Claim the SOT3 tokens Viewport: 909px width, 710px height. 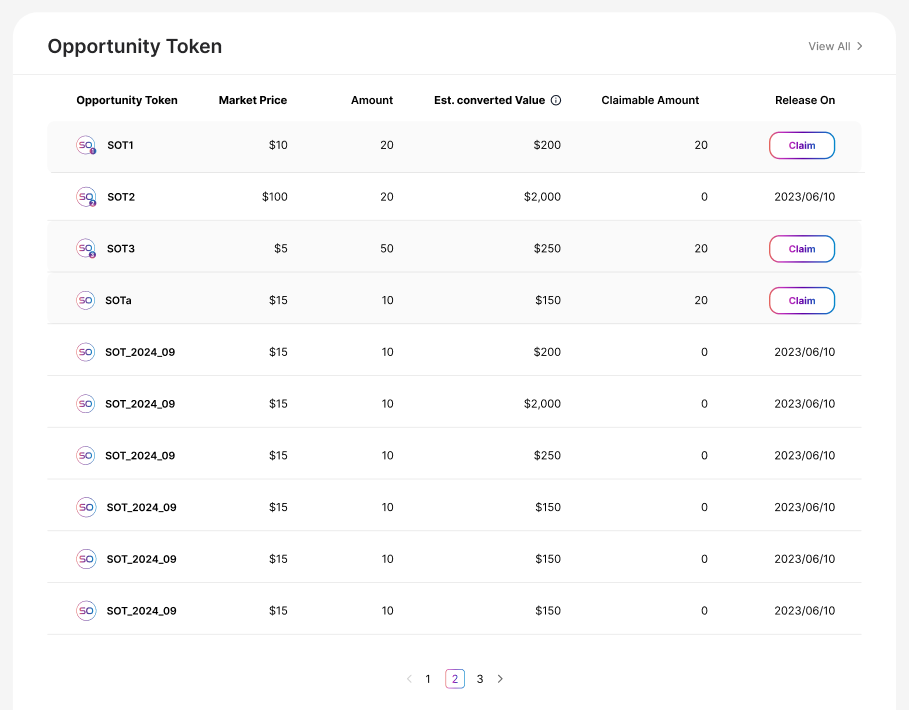(801, 248)
